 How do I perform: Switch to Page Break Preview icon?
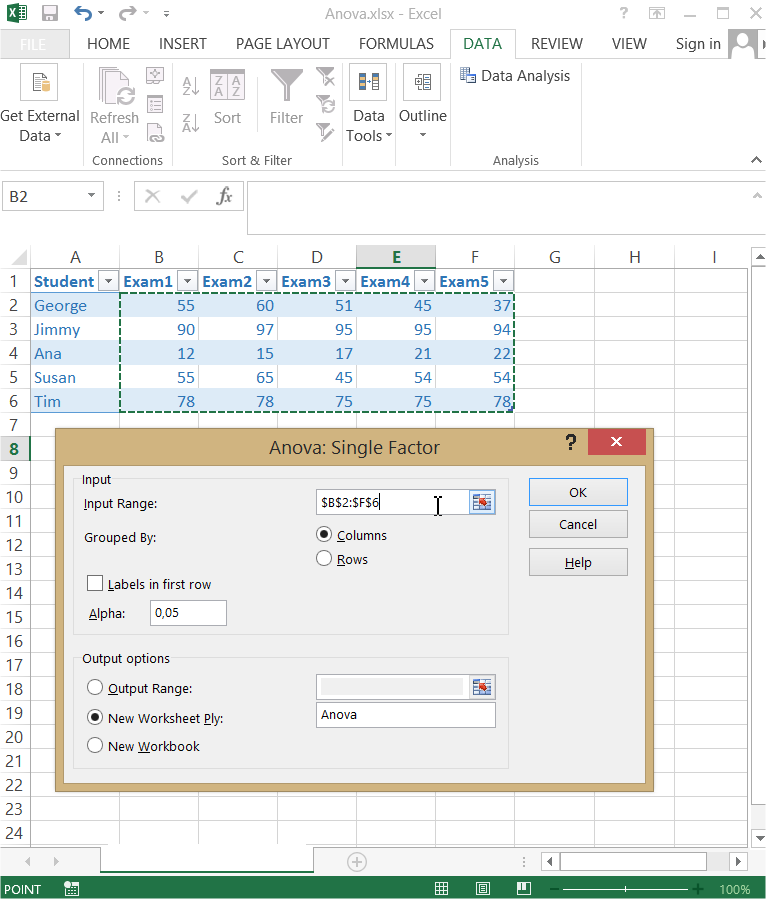(x=524, y=889)
